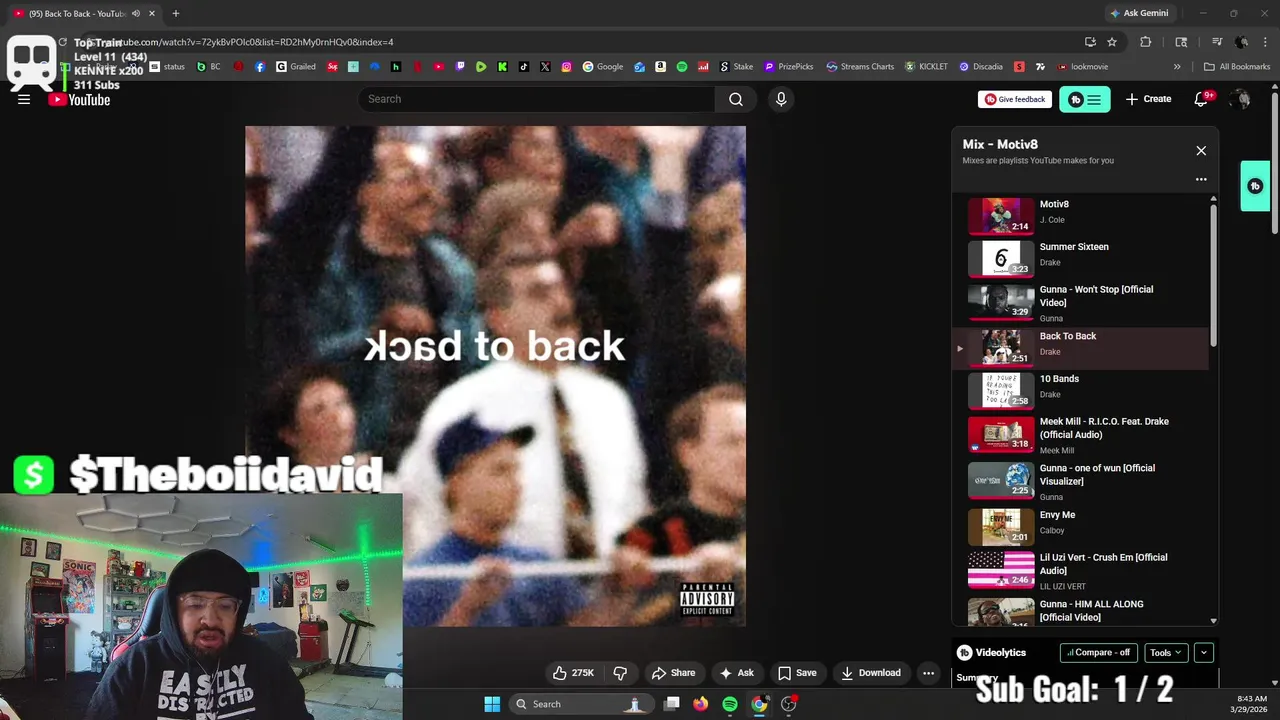Image resolution: width=1280 pixels, height=720 pixels.
Task: Open the KICKLET bookmark
Action: pyautogui.click(x=926, y=67)
